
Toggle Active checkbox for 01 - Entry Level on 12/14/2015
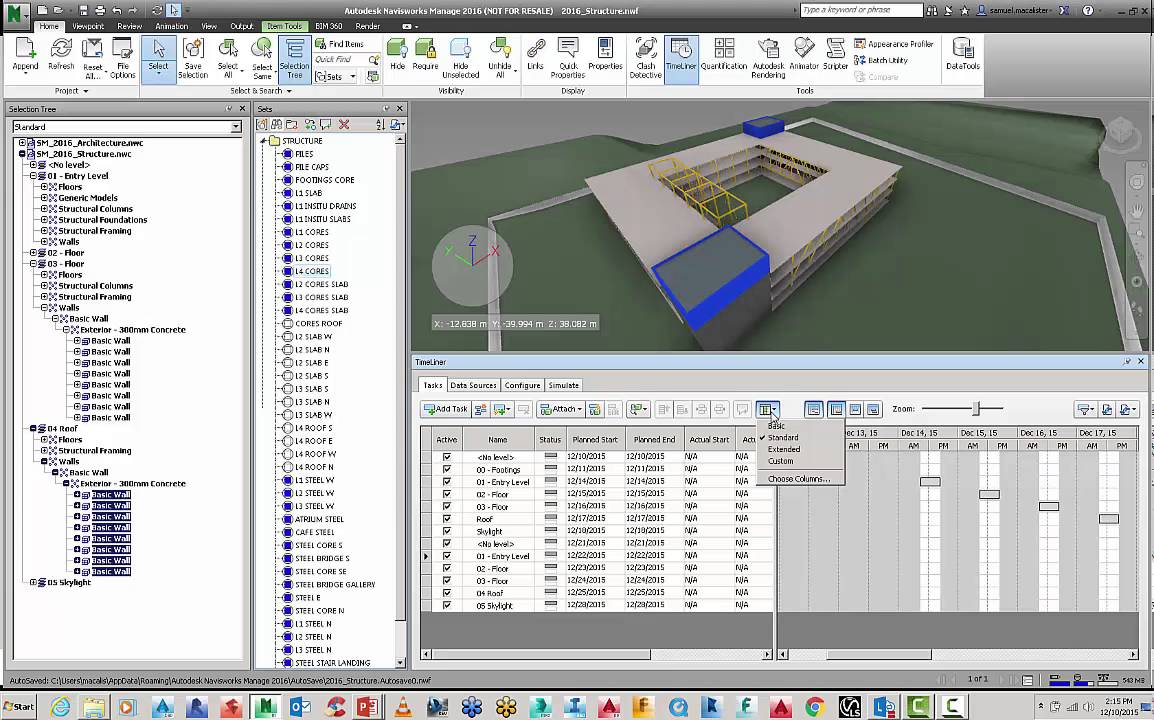447,481
